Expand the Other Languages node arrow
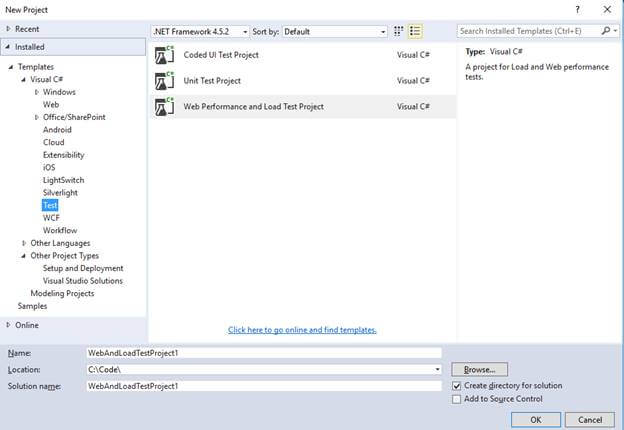The image size is (624, 430). (24, 243)
